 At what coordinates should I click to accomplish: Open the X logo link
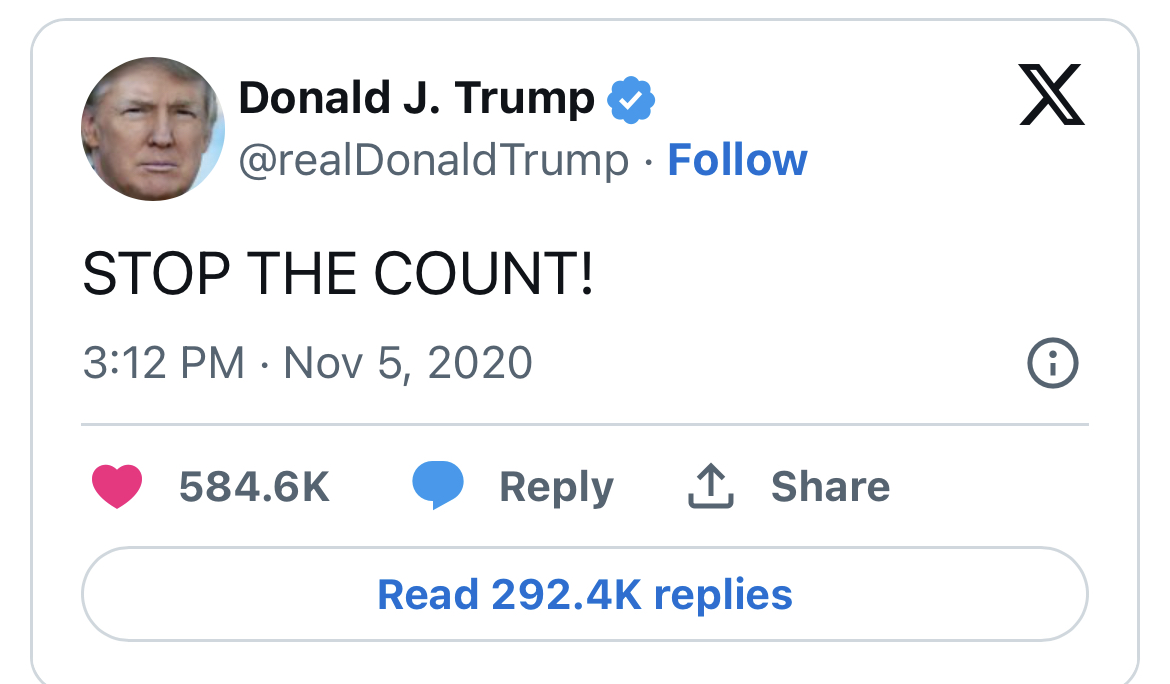(x=1052, y=95)
